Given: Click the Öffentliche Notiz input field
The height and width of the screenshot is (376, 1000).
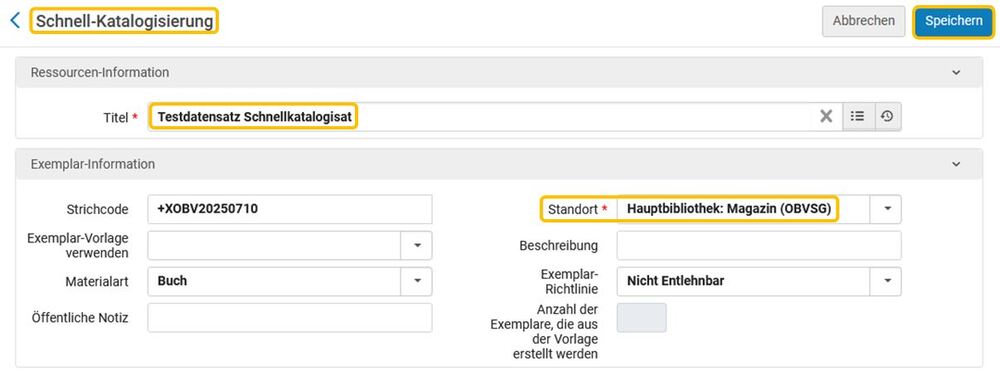Looking at the screenshot, I should point(290,317).
